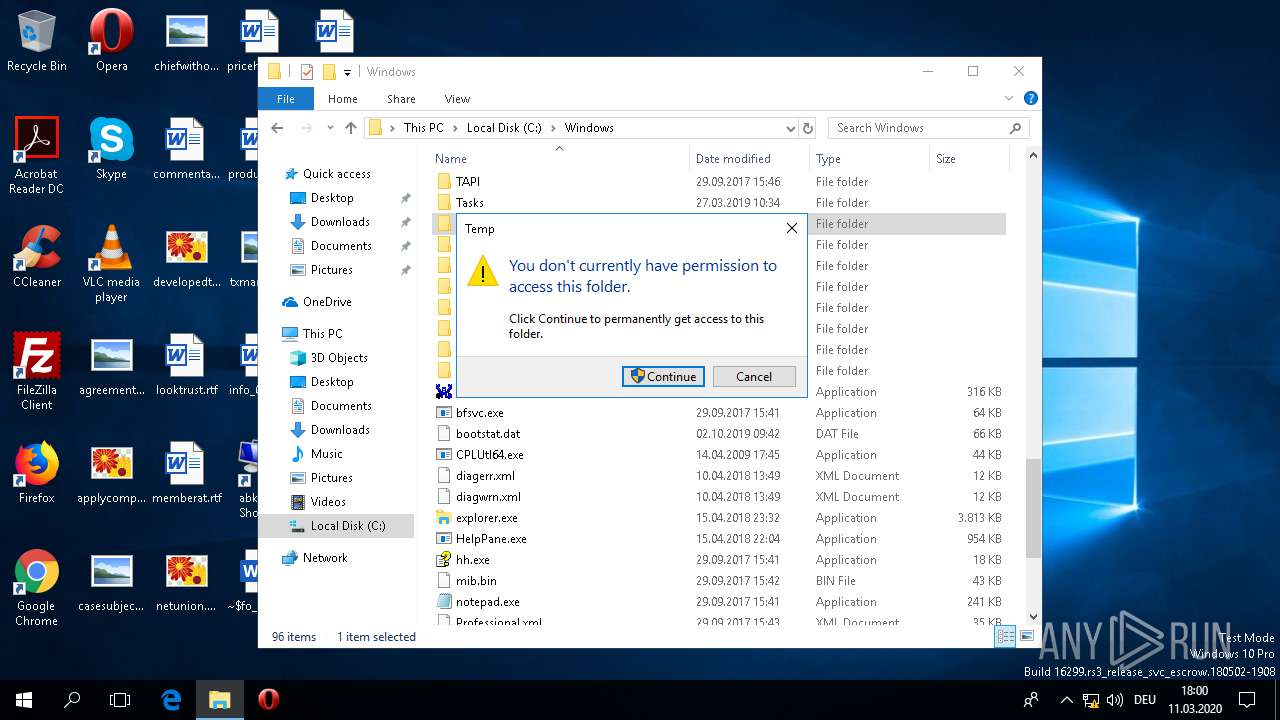
Task: Select Quick access in navigation pane
Action: (336, 174)
